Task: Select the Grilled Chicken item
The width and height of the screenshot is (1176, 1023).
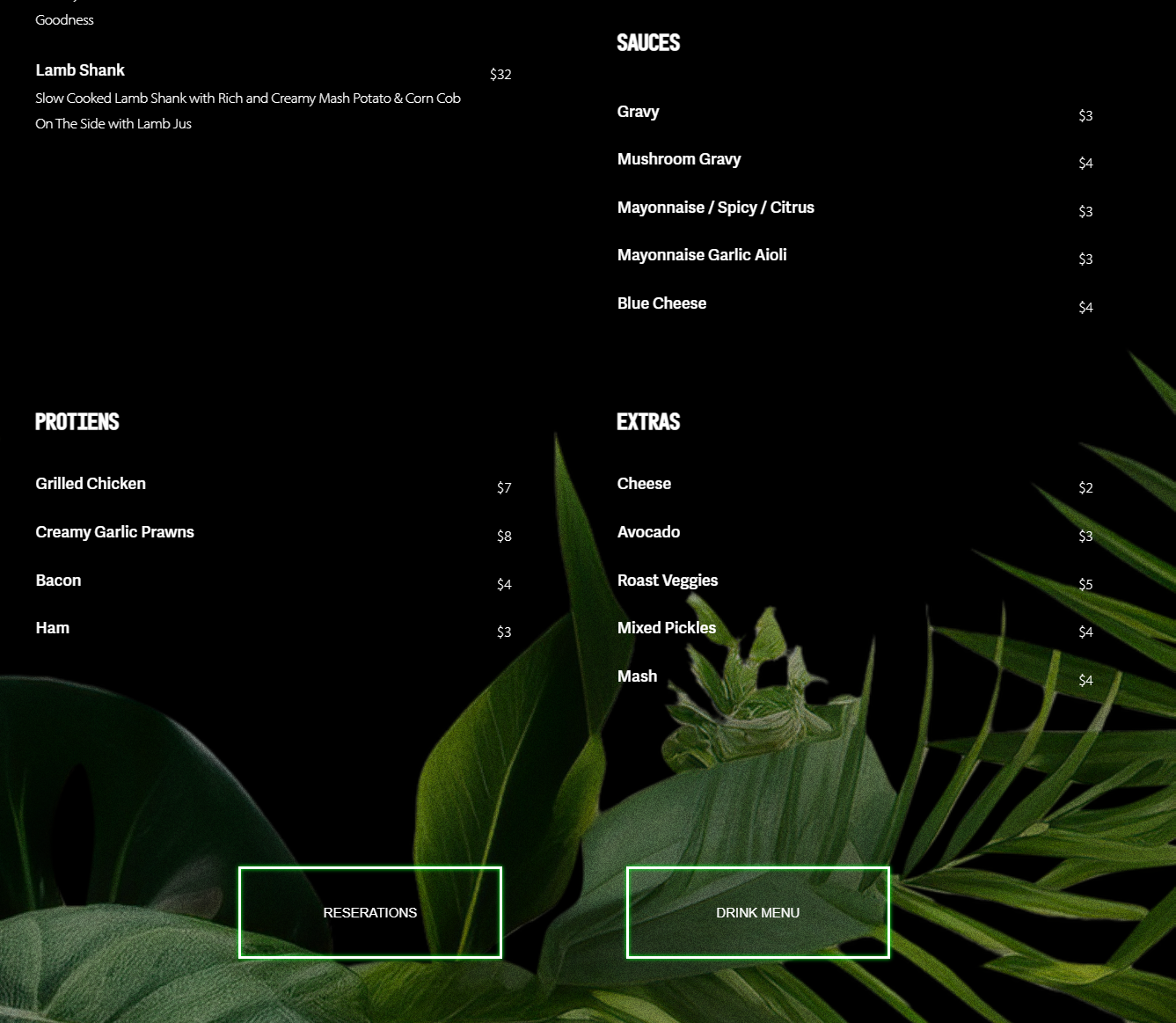Action: click(x=91, y=484)
